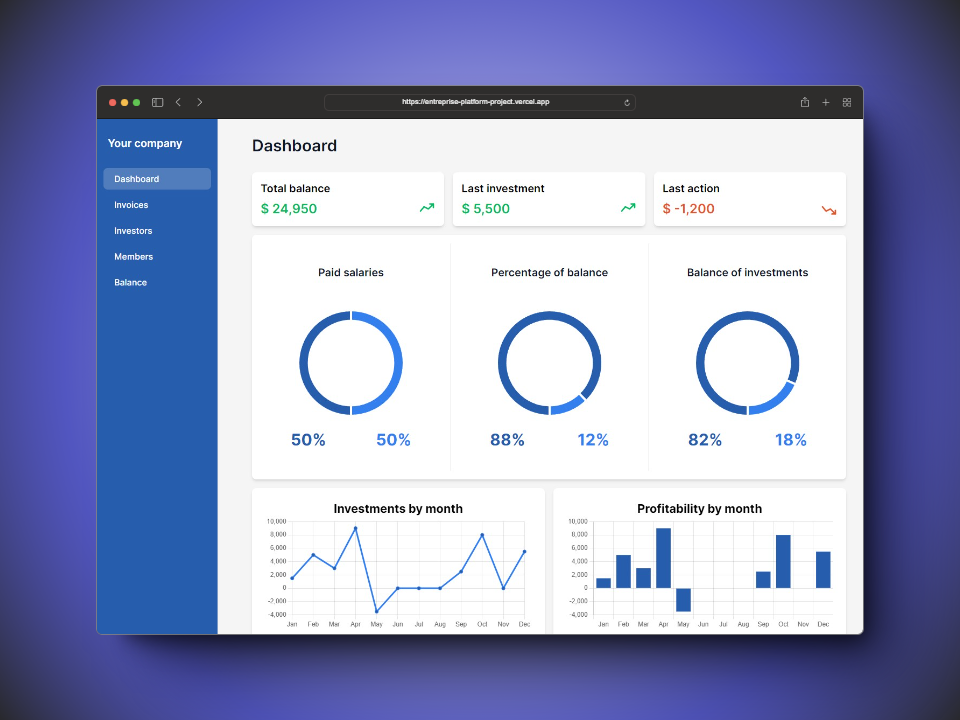Add a new tab with the plus icon
The height and width of the screenshot is (720, 960).
826,102
